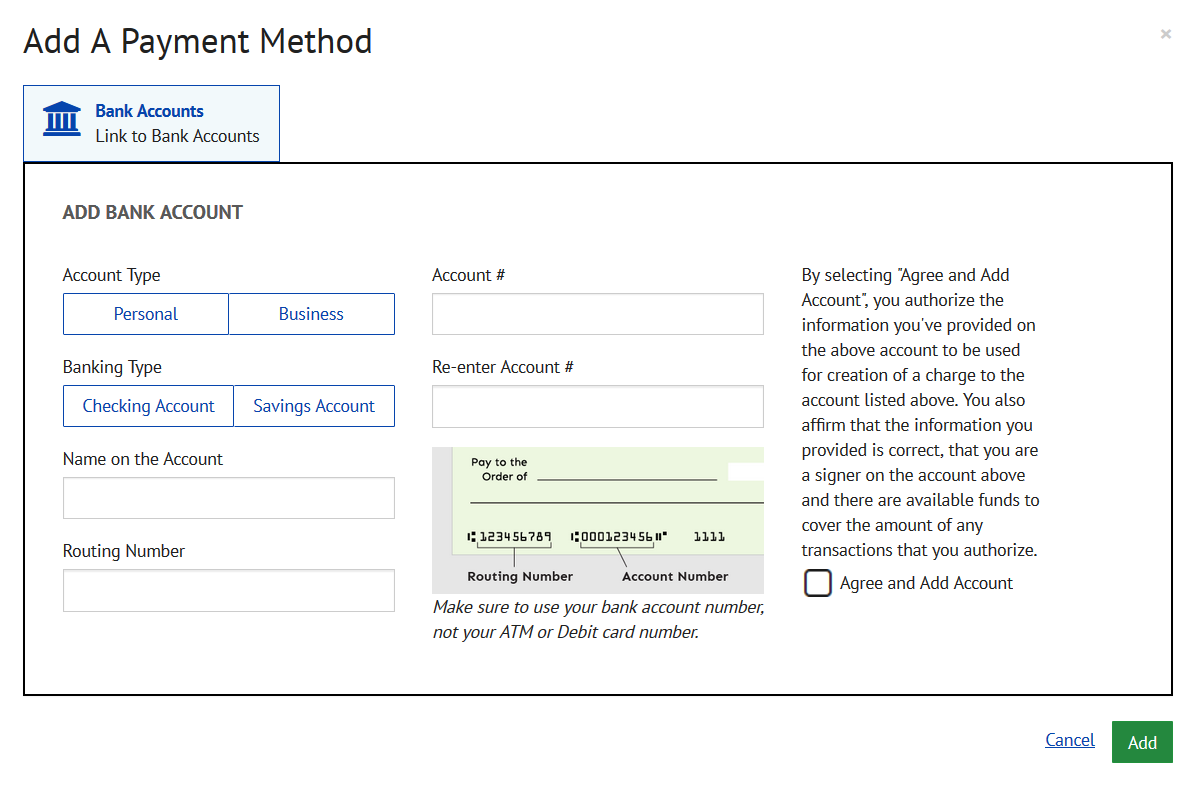Choose Checking Account banking type

pos(149,406)
